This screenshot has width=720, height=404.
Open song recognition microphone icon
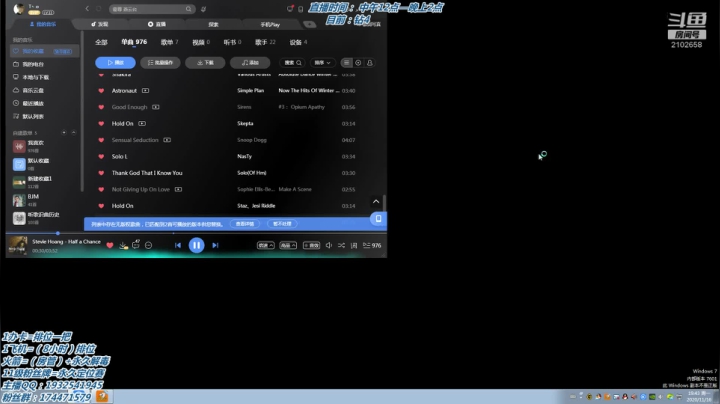(203, 9)
